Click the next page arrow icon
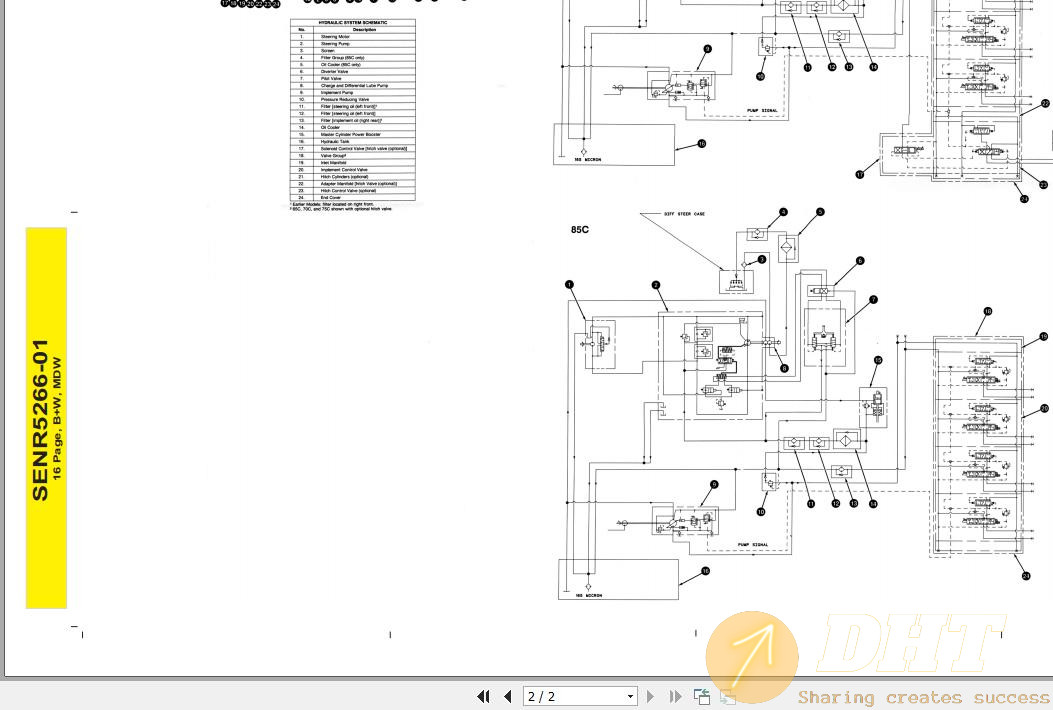 click(650, 696)
